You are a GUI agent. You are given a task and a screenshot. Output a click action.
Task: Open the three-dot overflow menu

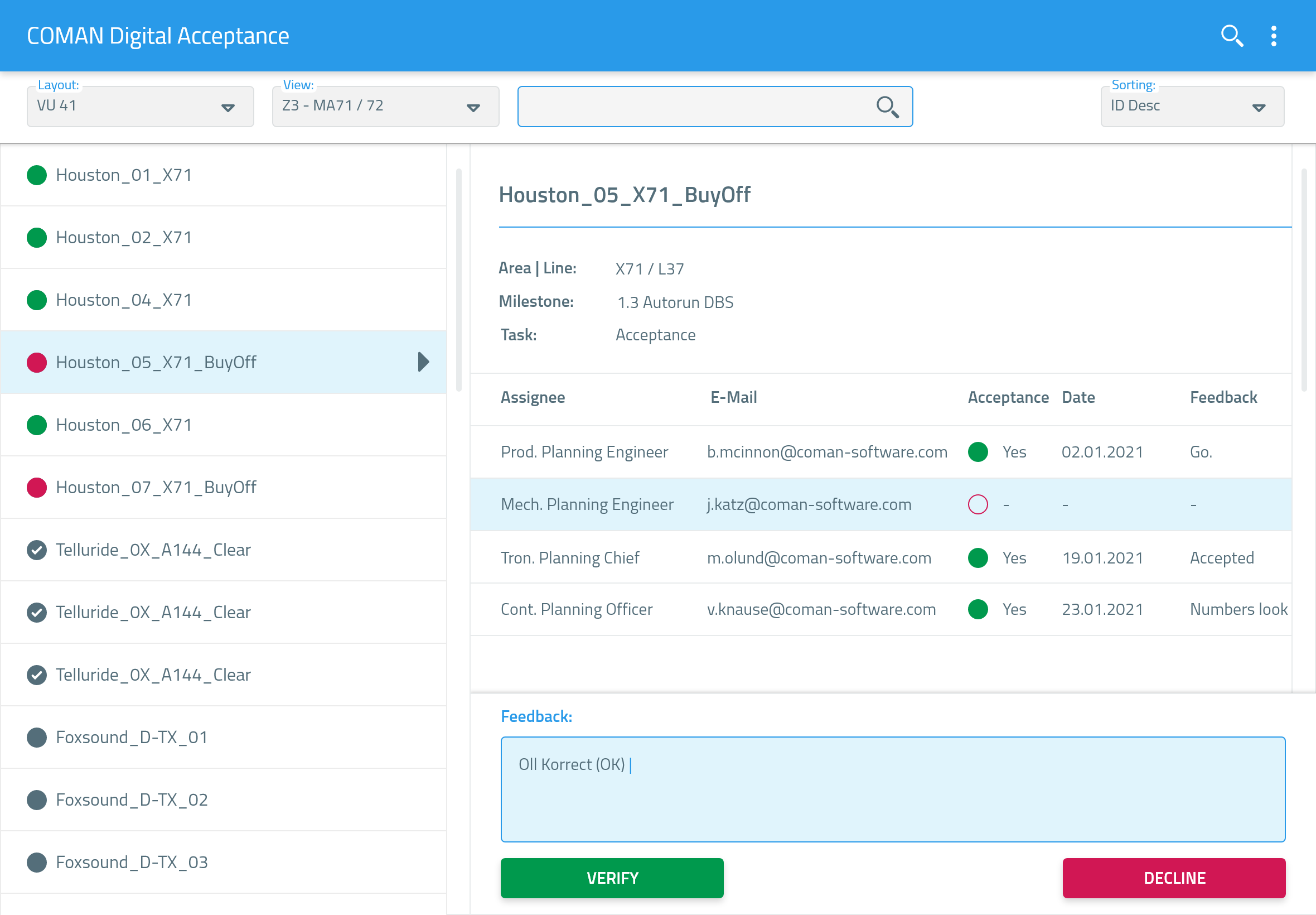coord(1273,36)
